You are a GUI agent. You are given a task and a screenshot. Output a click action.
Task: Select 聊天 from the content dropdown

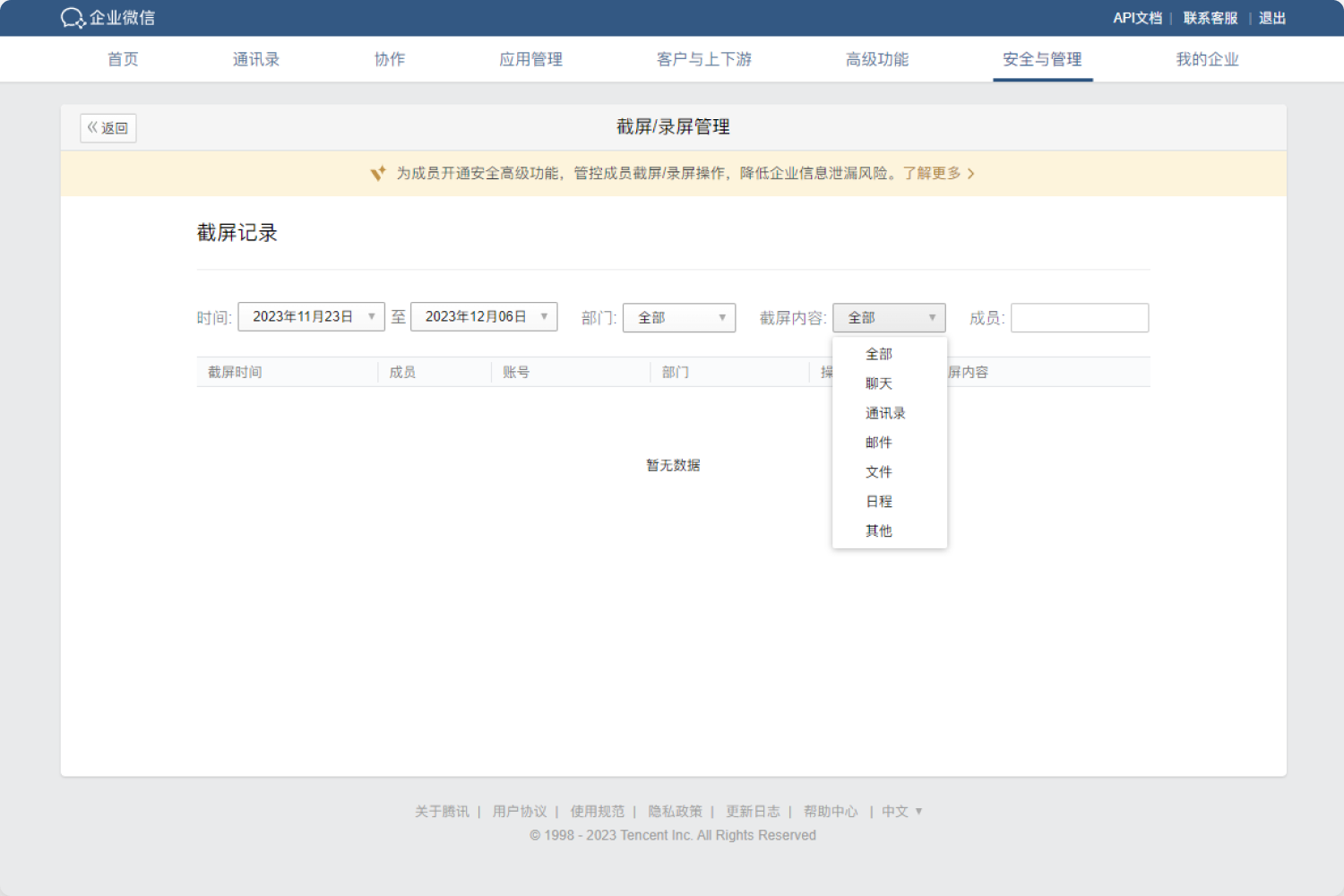point(879,383)
